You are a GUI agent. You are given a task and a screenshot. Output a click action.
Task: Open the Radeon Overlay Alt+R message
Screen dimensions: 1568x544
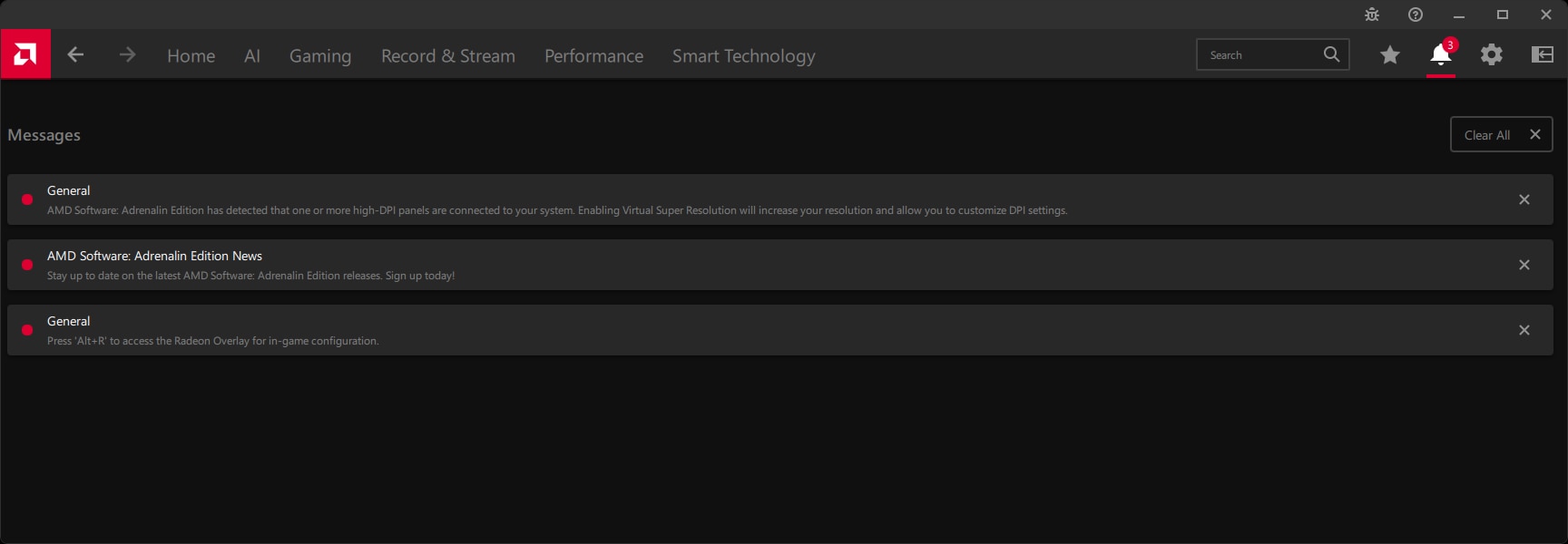tap(780, 330)
